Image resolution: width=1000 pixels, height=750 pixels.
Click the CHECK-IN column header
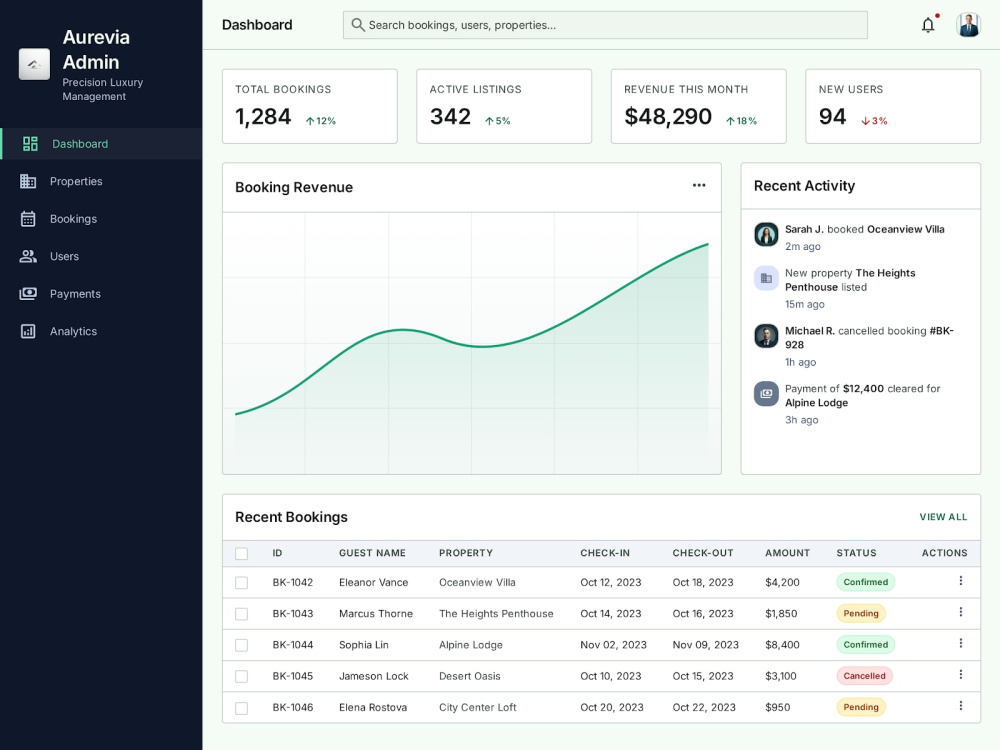tap(605, 553)
